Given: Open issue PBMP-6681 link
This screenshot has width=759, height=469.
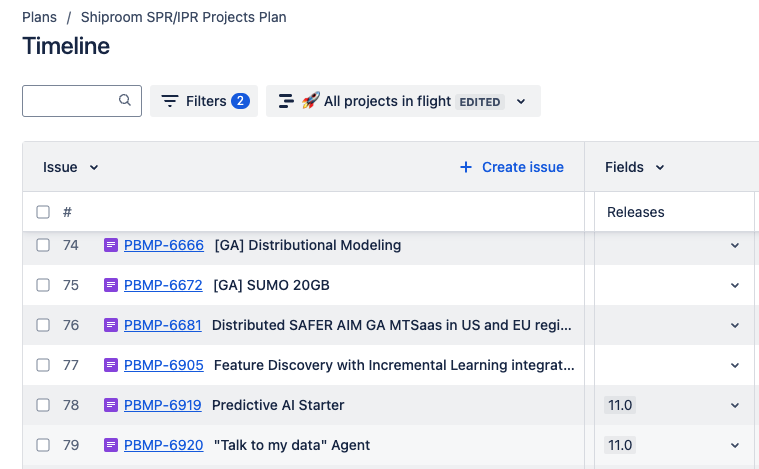Looking at the screenshot, I should point(163,325).
